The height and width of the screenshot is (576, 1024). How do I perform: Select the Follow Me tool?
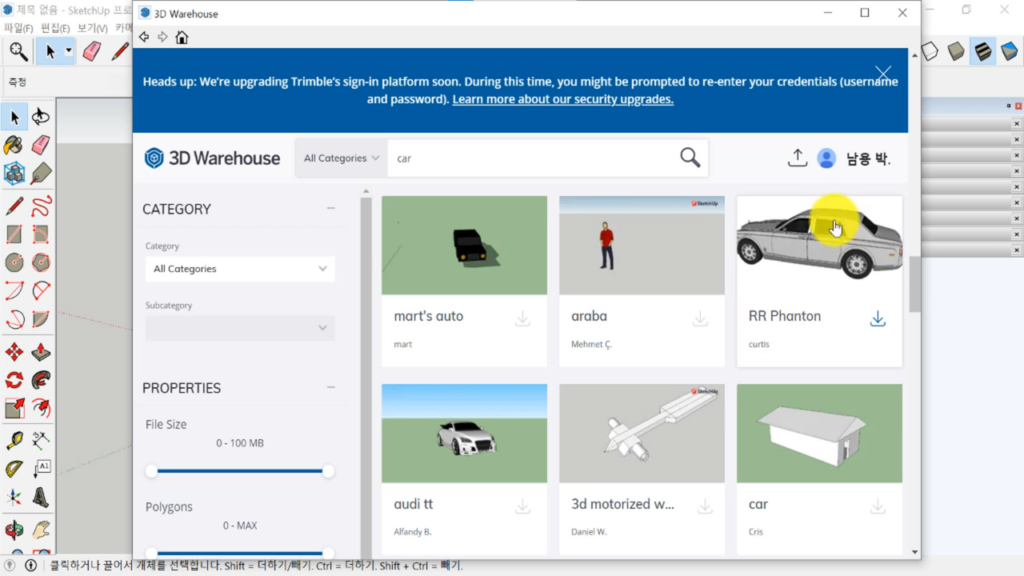pyautogui.click(x=40, y=380)
